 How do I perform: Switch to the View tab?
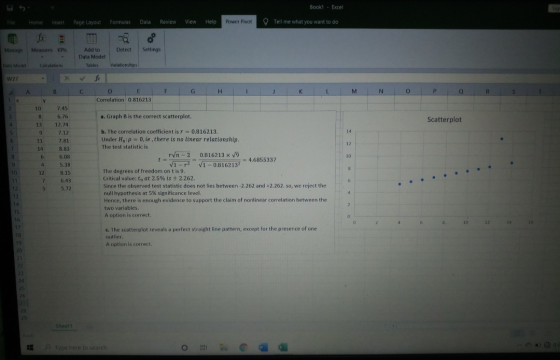(x=190, y=22)
